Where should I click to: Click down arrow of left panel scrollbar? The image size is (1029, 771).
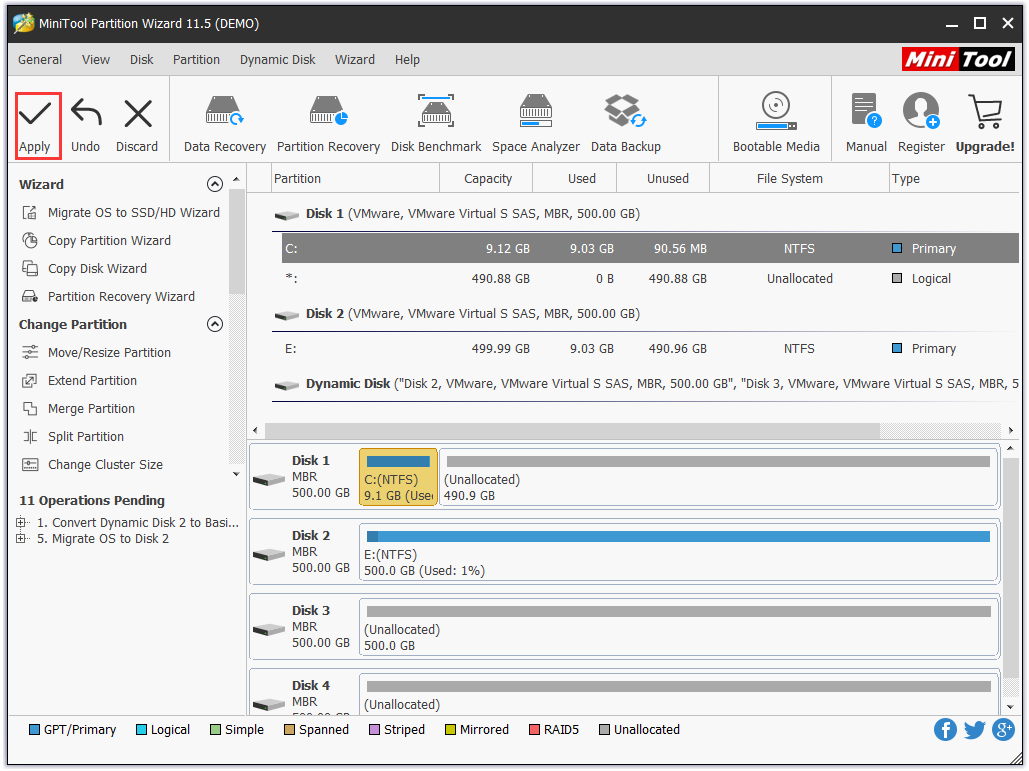point(236,474)
